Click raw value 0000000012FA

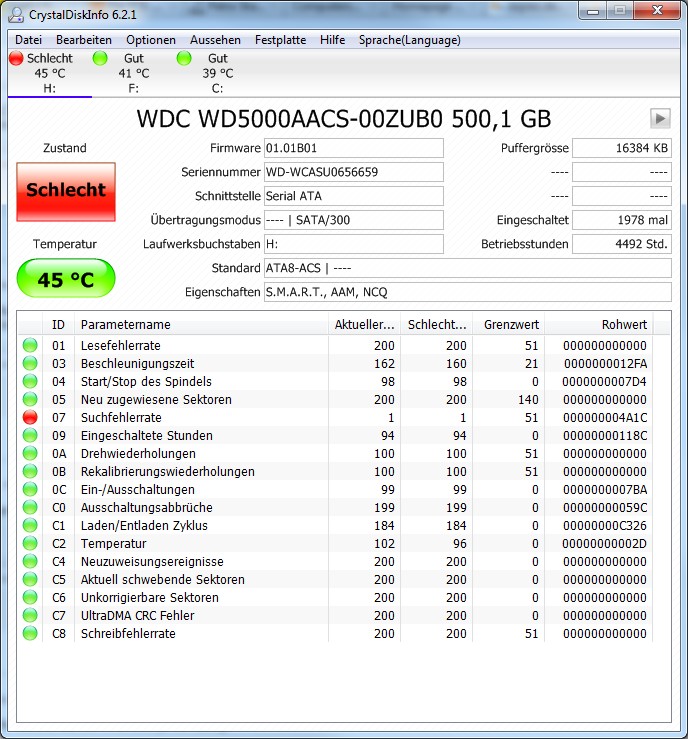point(605,363)
